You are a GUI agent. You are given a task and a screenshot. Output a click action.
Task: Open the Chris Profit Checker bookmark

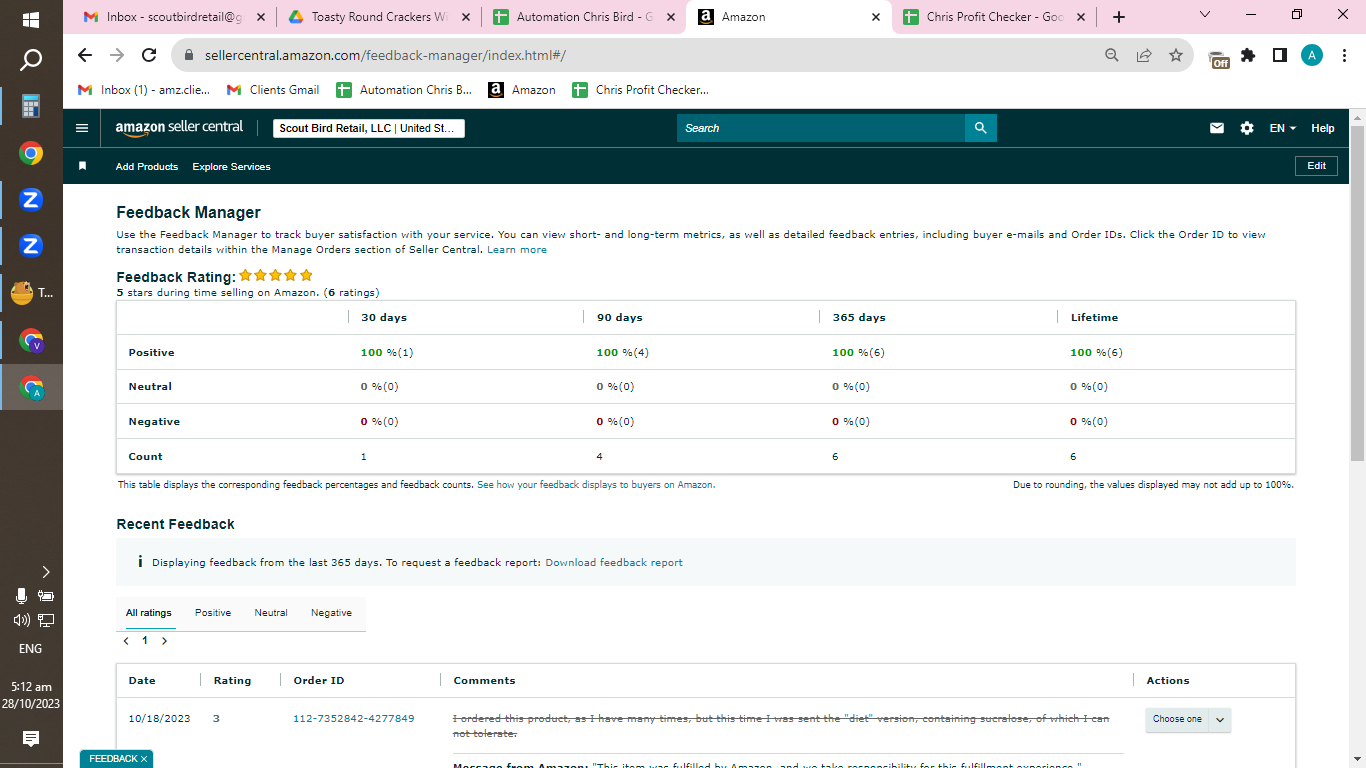(x=640, y=90)
